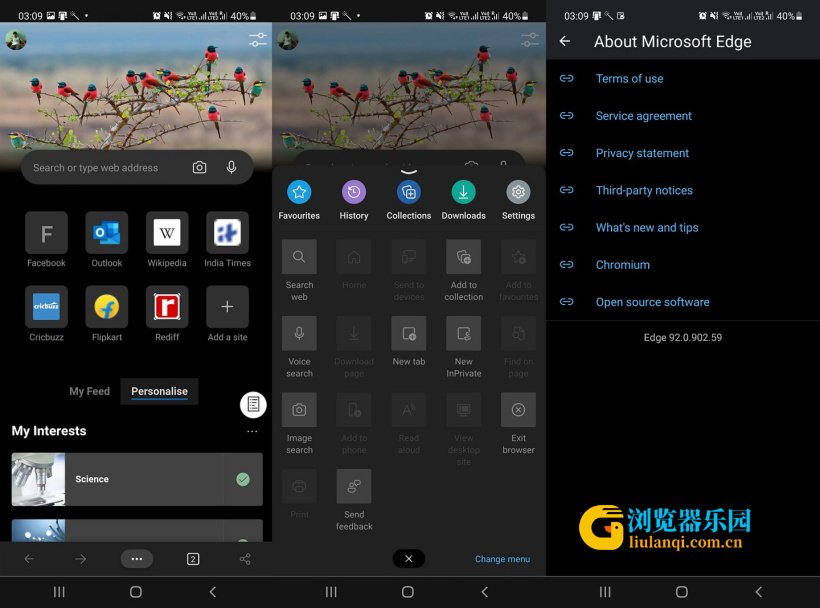This screenshot has height=608, width=820.
Task: Tap Android recents button on left screen
Action: pyautogui.click(x=59, y=592)
